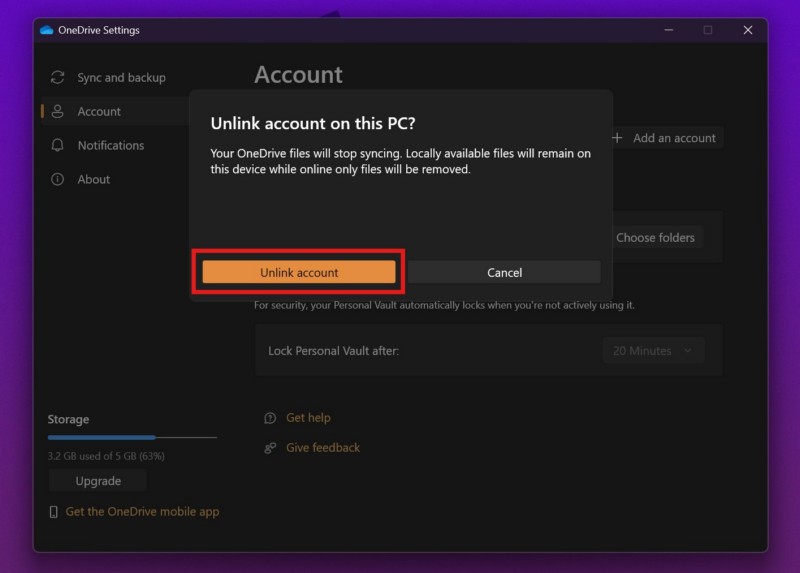Screen dimensions: 800x573
Task: Go to the About section
Action: tap(94, 179)
